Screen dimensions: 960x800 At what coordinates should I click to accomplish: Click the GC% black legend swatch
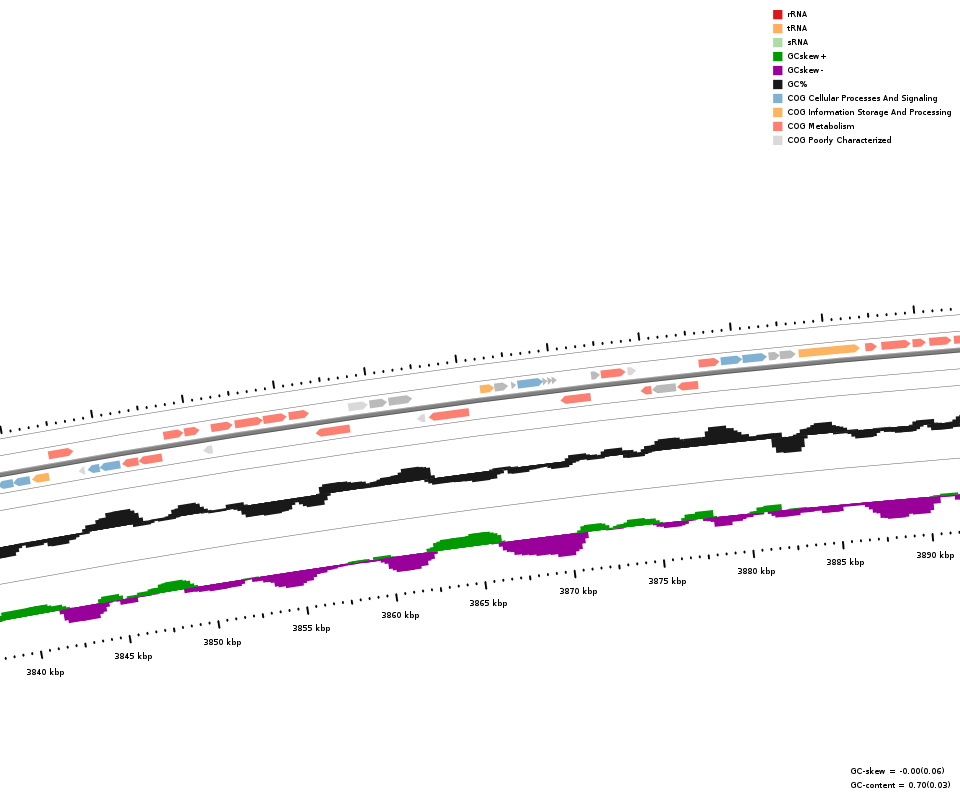click(778, 84)
